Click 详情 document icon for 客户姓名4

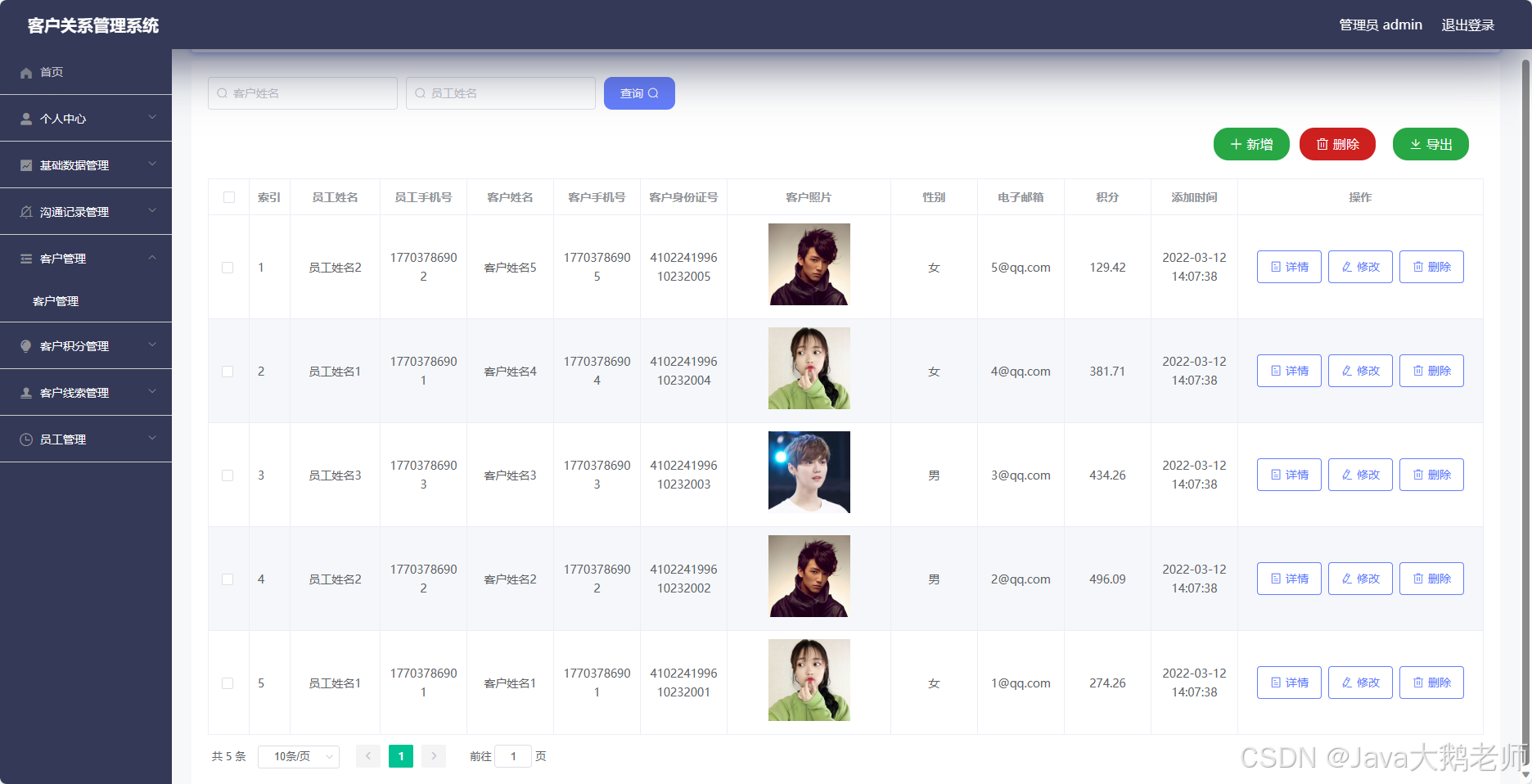(1276, 371)
